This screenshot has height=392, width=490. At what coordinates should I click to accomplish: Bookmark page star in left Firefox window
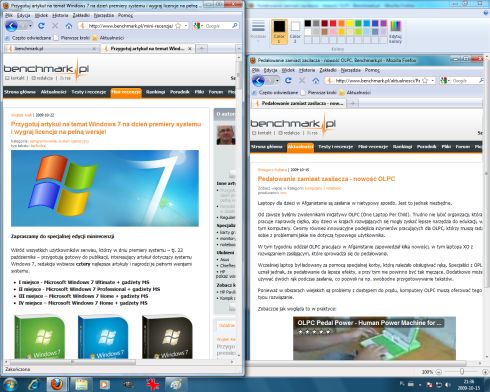click(178, 26)
